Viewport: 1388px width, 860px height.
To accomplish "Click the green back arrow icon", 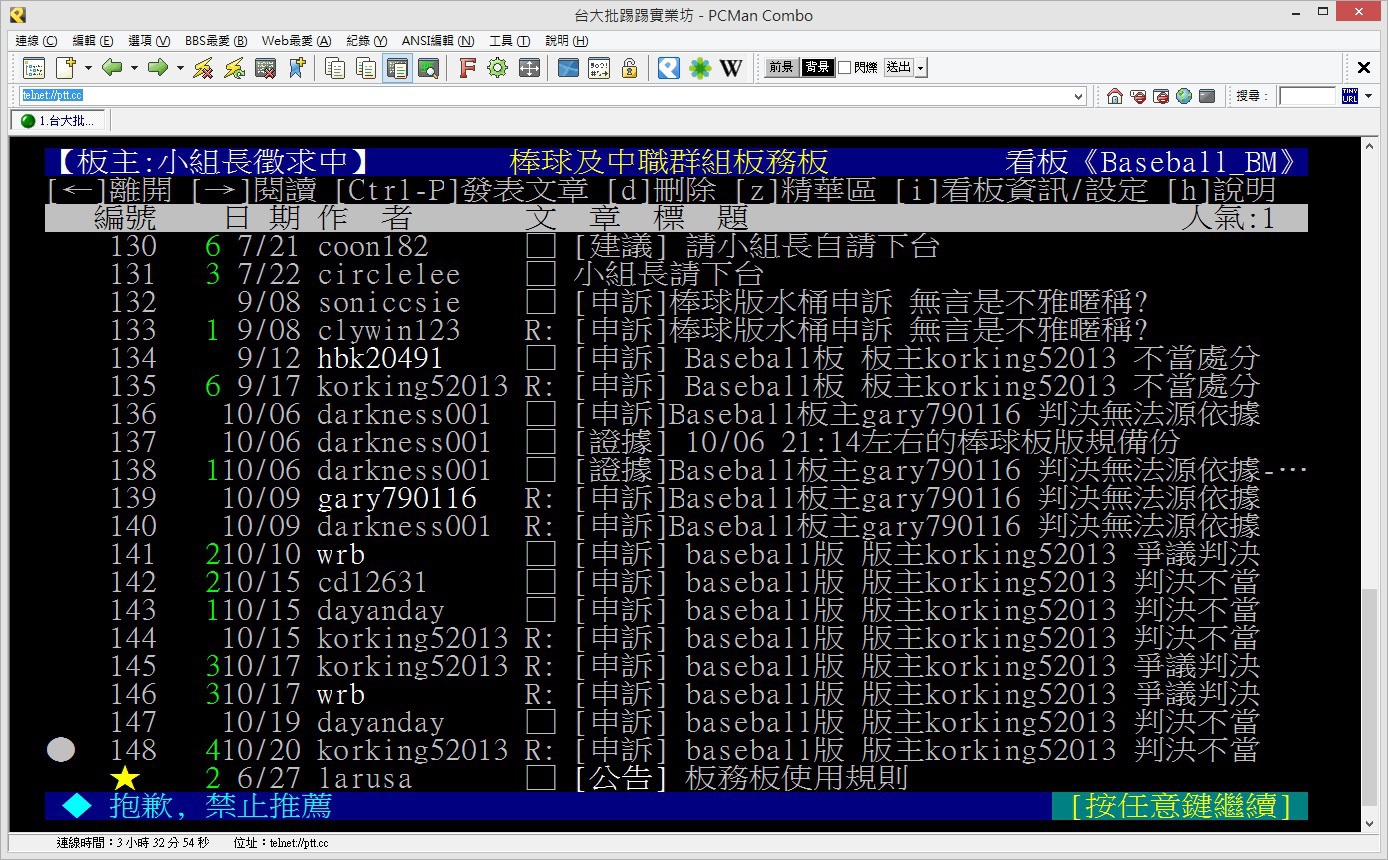I will tap(112, 68).
